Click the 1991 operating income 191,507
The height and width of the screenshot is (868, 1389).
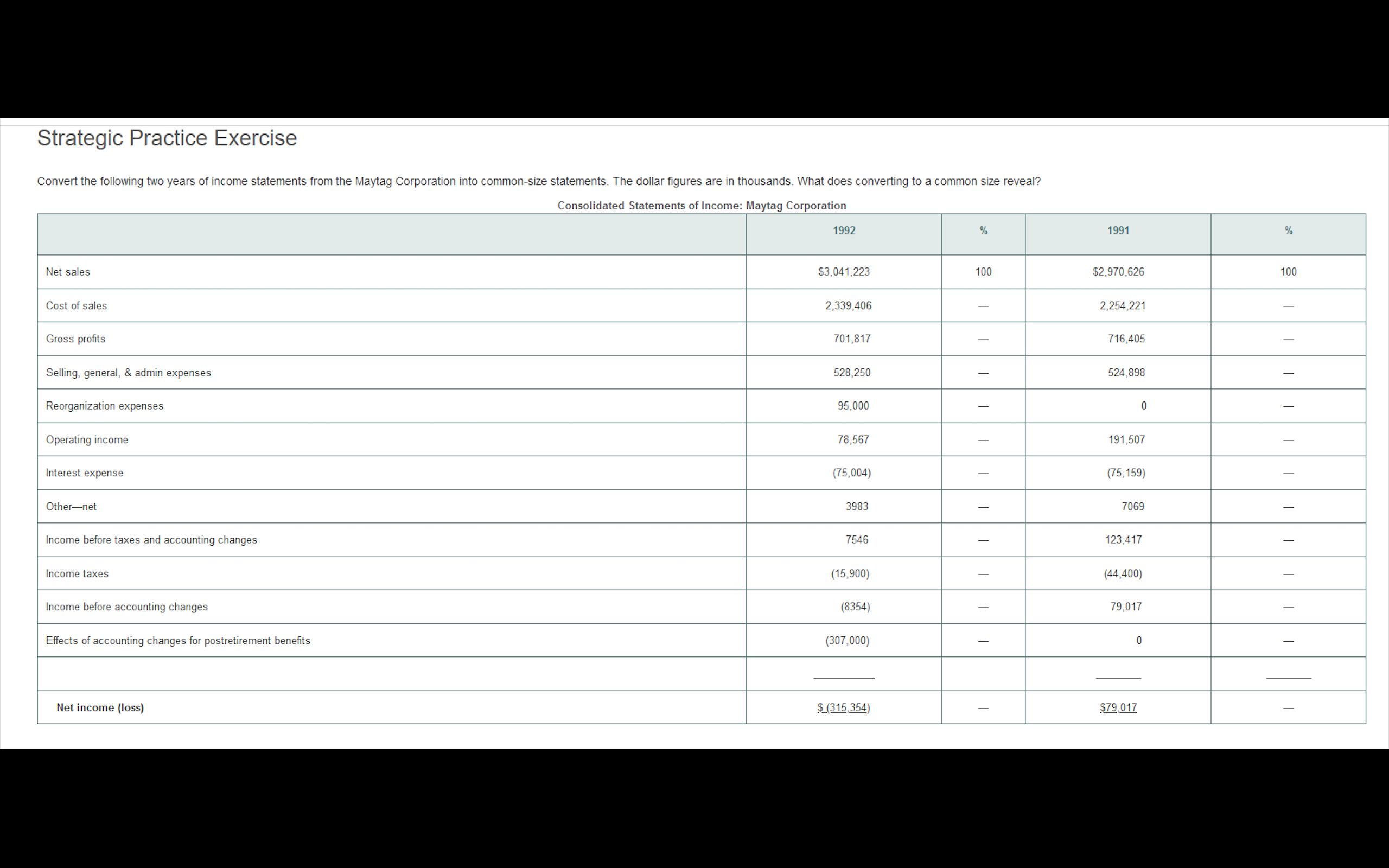(1125, 441)
